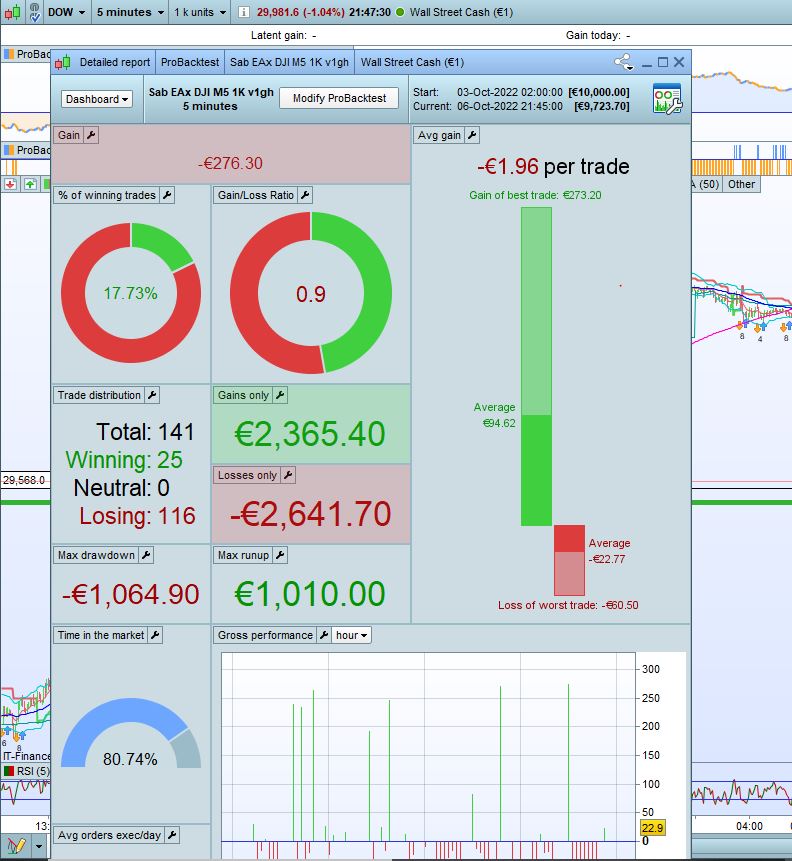Click the share icon in report title bar
792x861 pixels.
click(624, 62)
